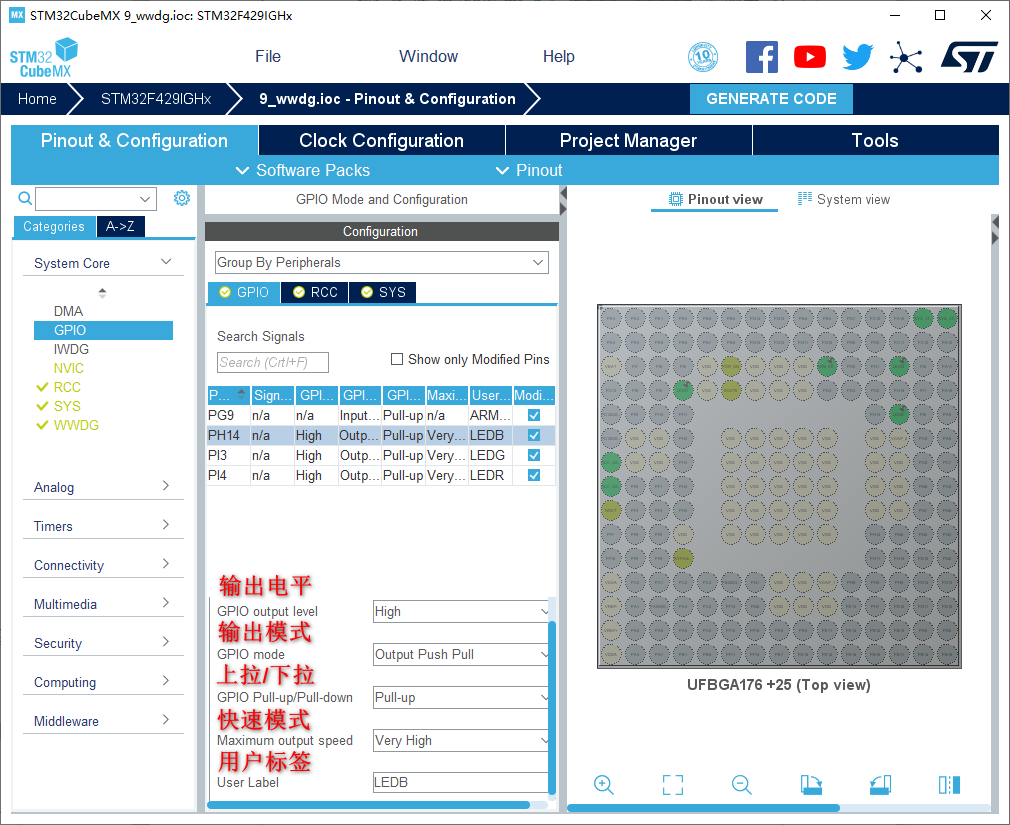The height and width of the screenshot is (825, 1010).
Task: Enable Show only Modified Pins checkbox
Action: (x=397, y=359)
